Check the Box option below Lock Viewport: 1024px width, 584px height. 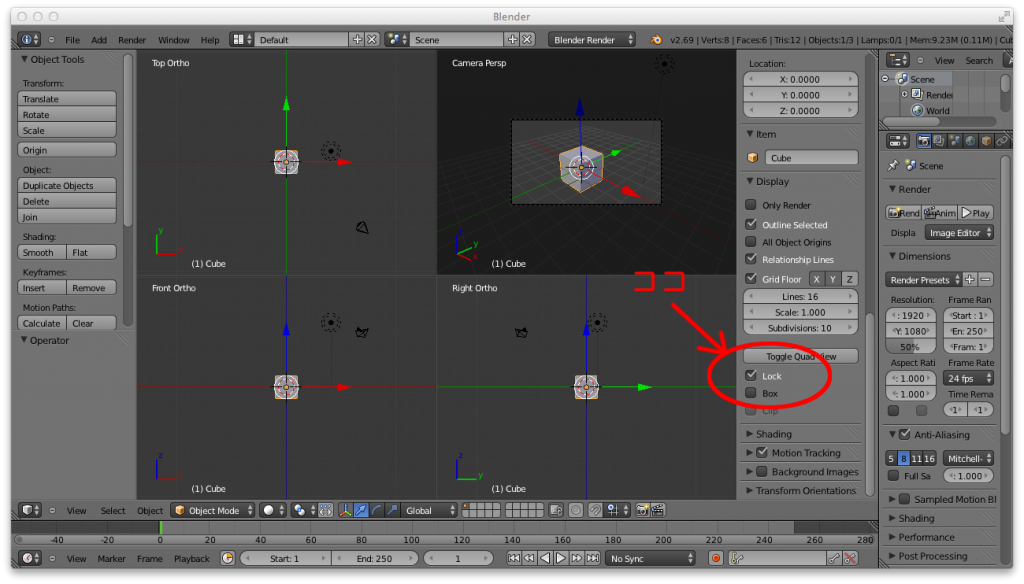click(x=748, y=393)
